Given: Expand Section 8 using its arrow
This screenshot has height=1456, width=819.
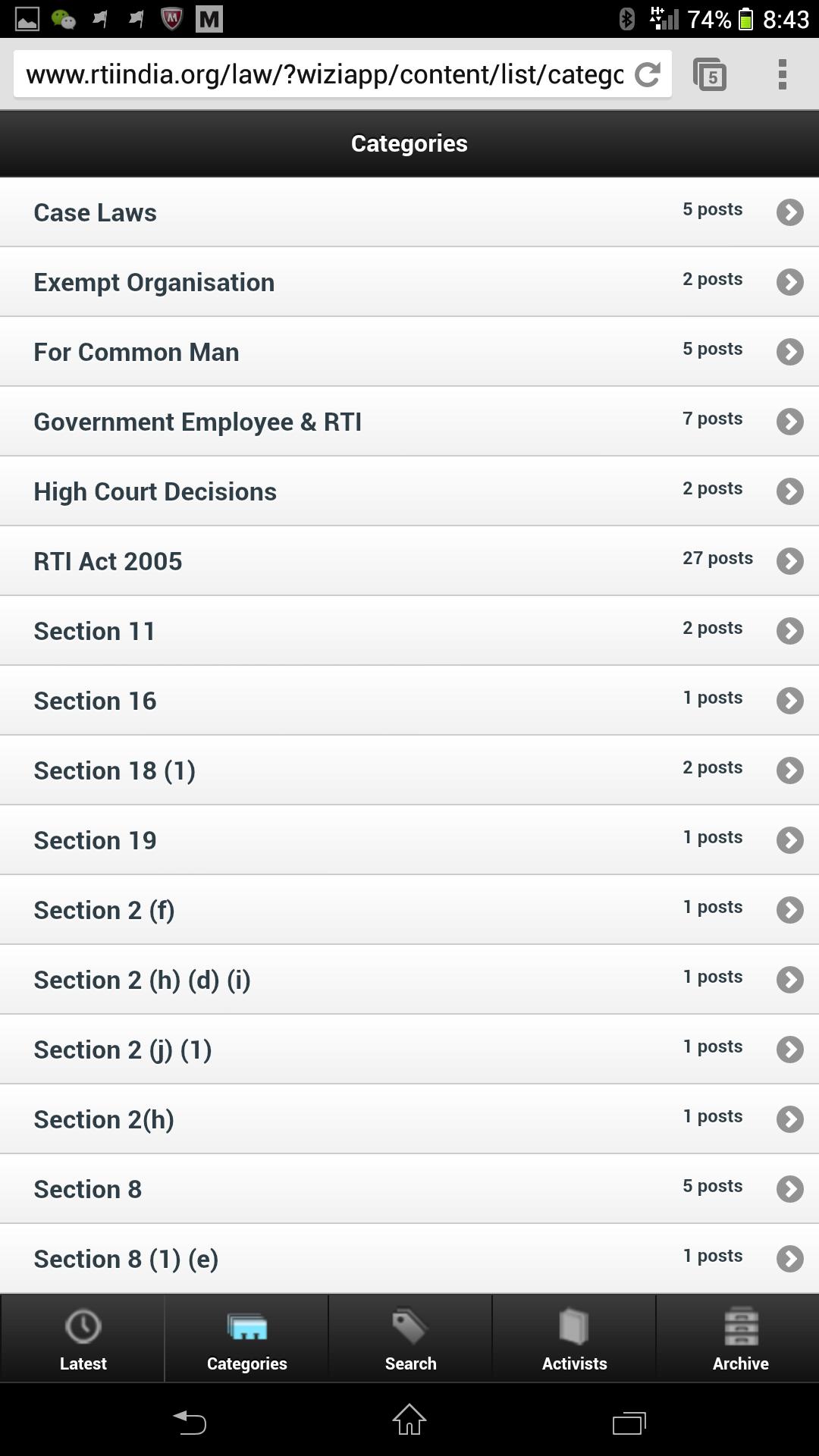Looking at the screenshot, I should (789, 1189).
